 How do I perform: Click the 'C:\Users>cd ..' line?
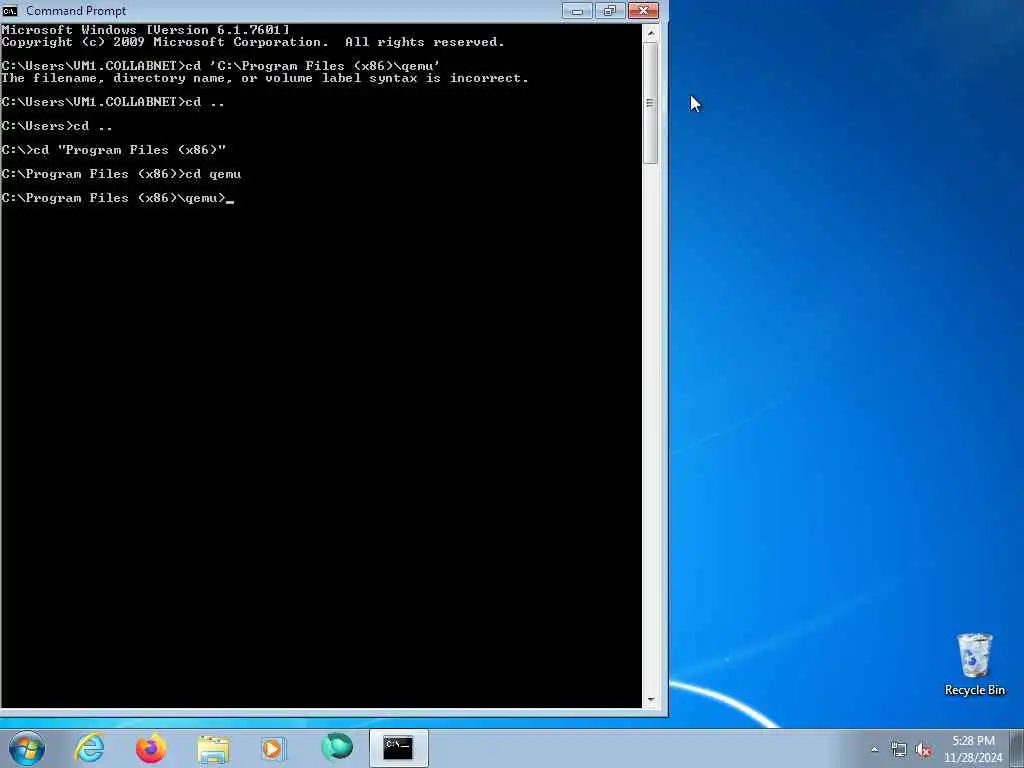pyautogui.click(x=57, y=125)
